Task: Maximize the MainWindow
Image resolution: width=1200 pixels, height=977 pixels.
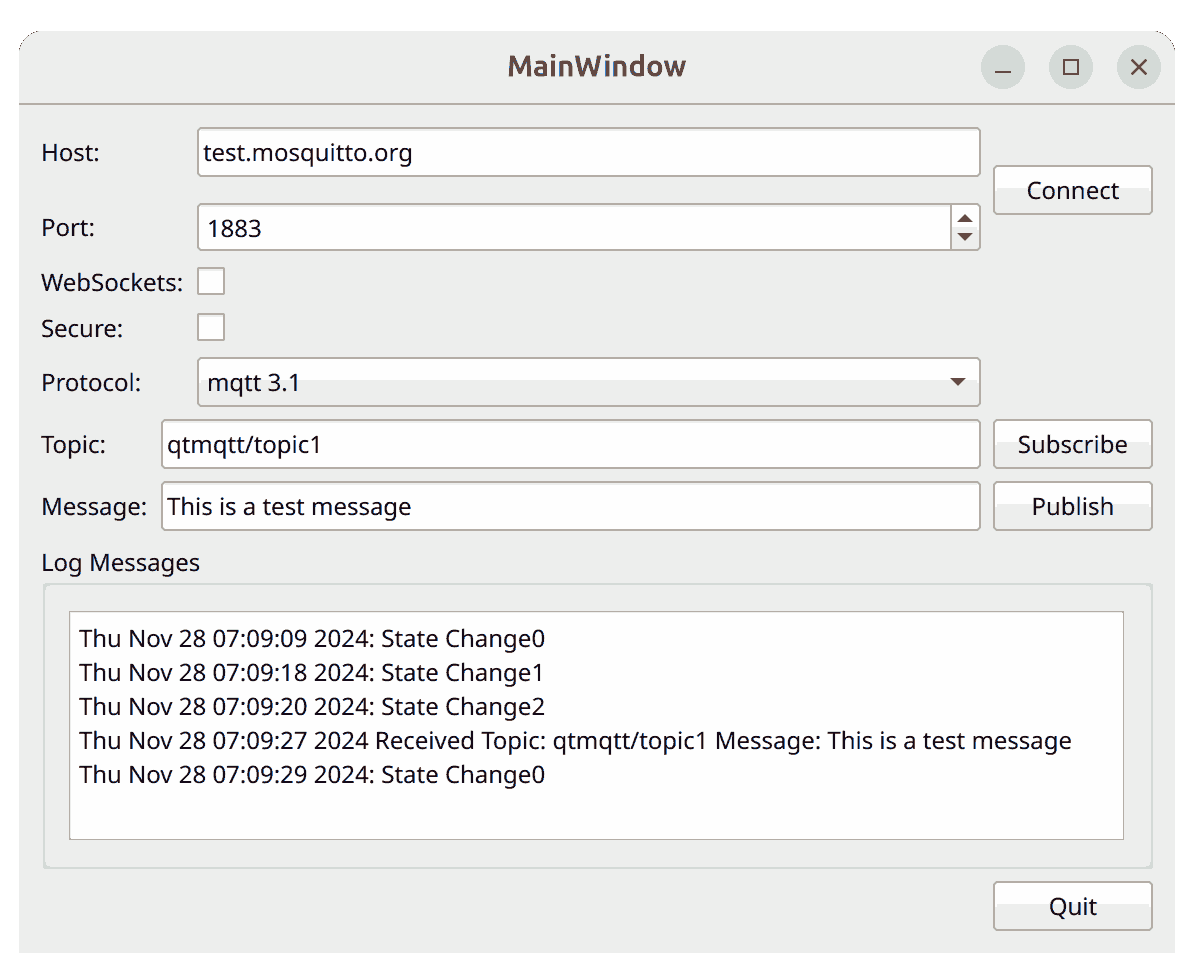Action: coord(1070,67)
